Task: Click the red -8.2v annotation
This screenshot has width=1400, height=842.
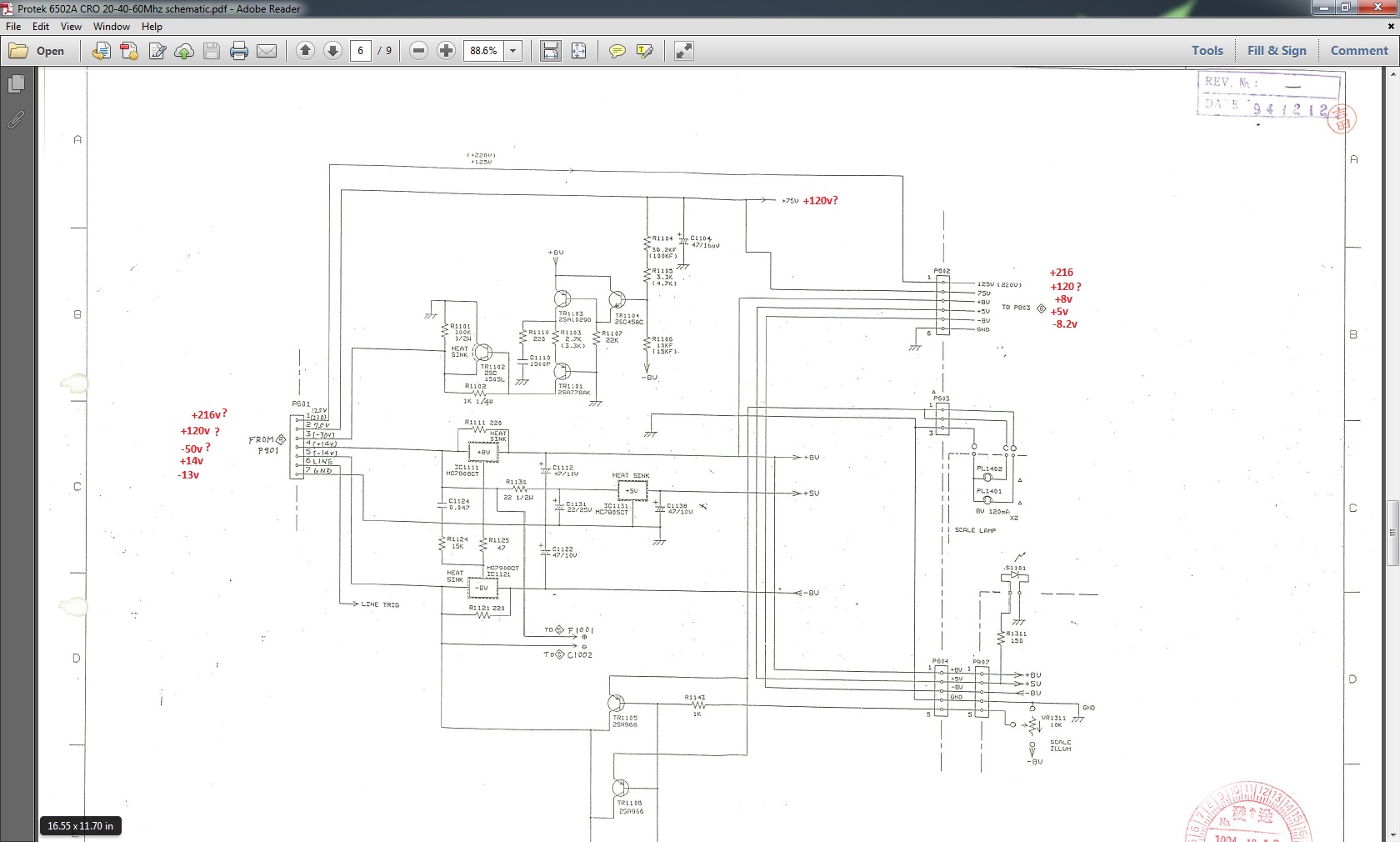Action: tap(1065, 324)
